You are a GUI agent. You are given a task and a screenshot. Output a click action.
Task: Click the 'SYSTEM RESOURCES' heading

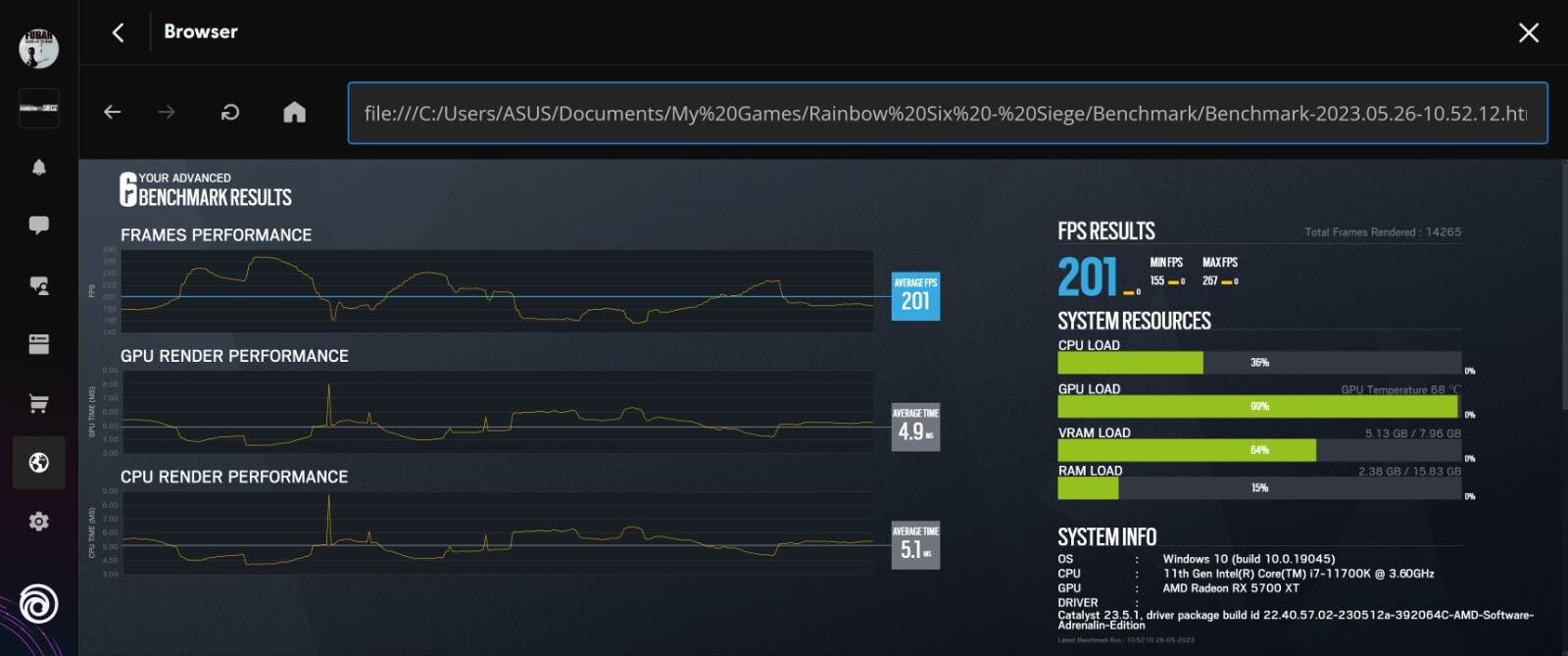point(1134,322)
